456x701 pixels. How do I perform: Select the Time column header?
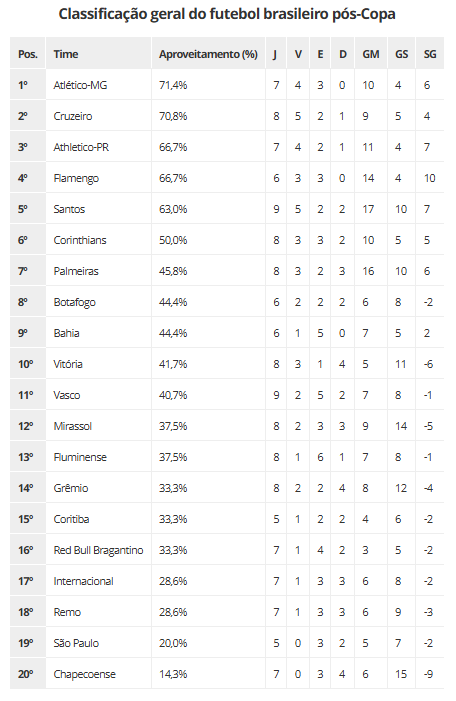(x=66, y=54)
